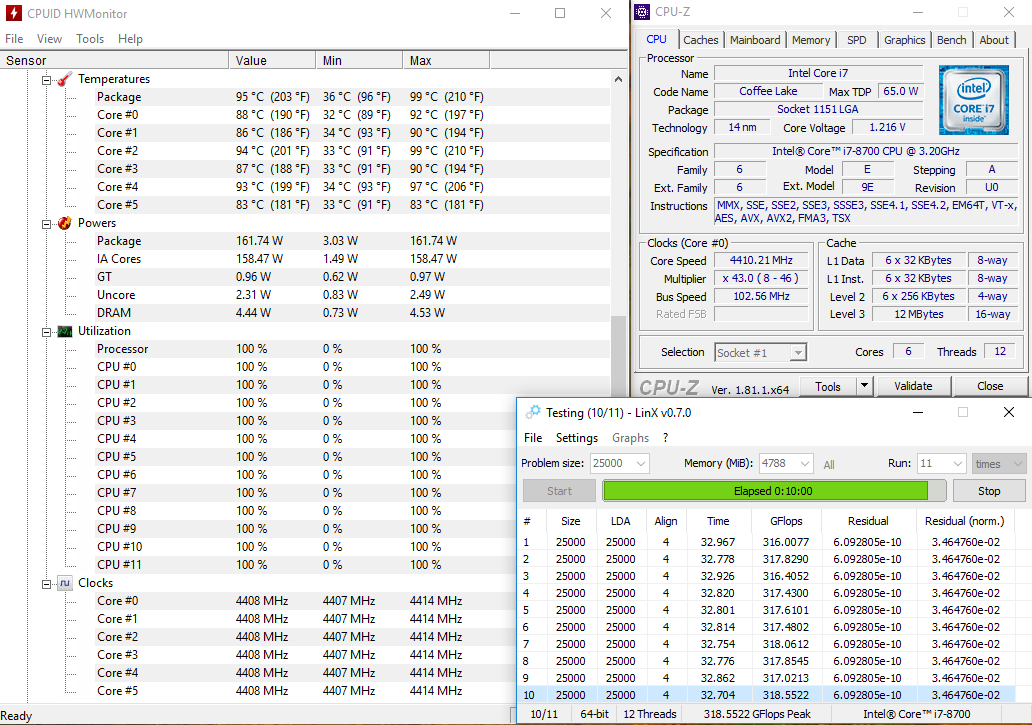This screenshot has width=1032, height=725.
Task: Collapse the Utilization tree node
Action: pyautogui.click(x=46, y=332)
